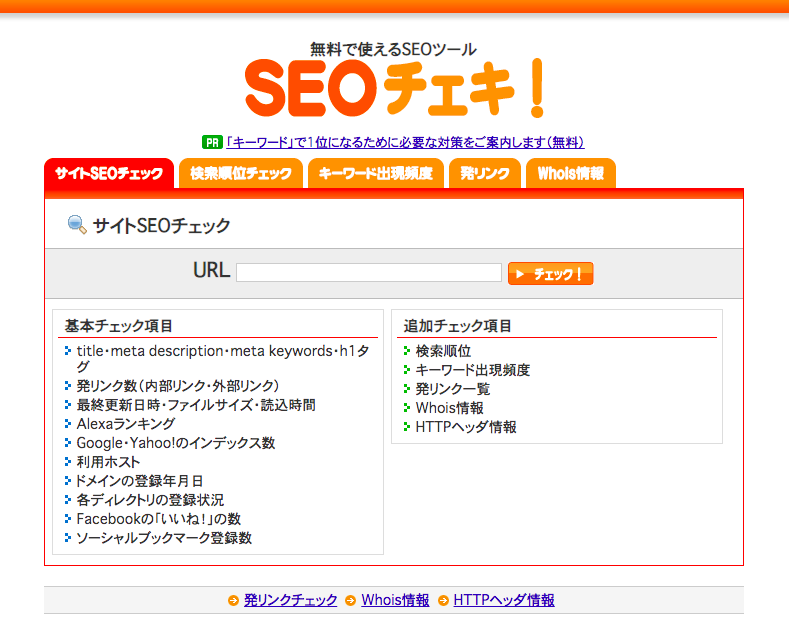Viewport: 789px width, 620px height.
Task: Click the Whois情報 item in additional checks
Action: coord(450,408)
